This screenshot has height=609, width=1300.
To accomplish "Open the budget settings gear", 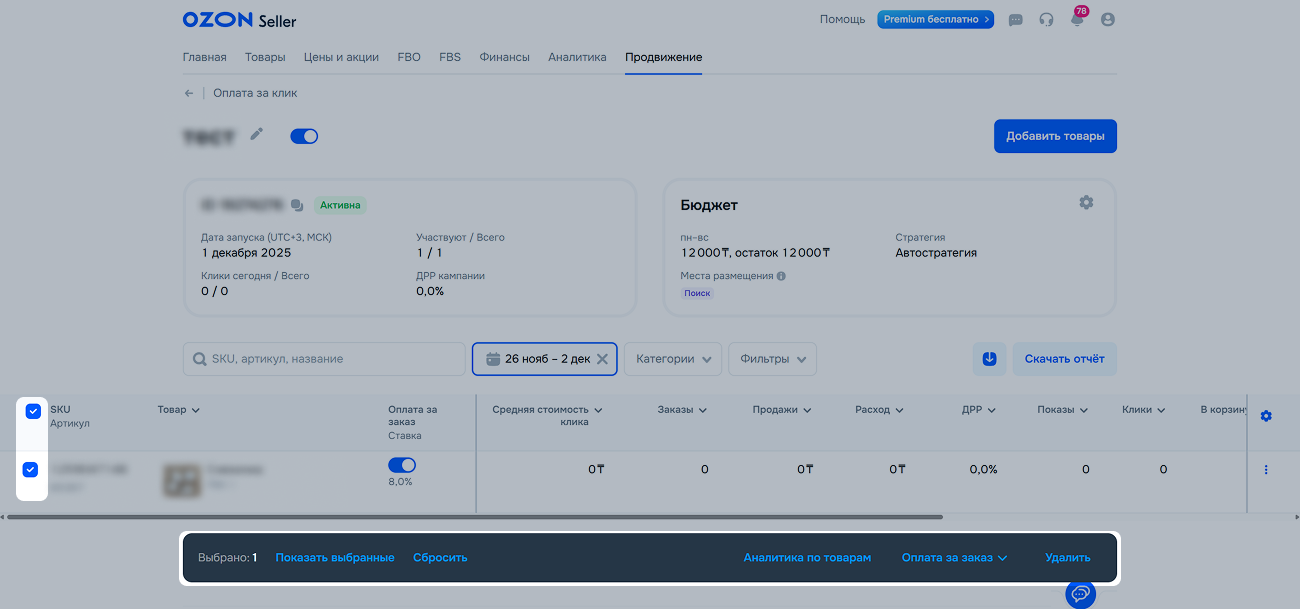I will (x=1086, y=202).
